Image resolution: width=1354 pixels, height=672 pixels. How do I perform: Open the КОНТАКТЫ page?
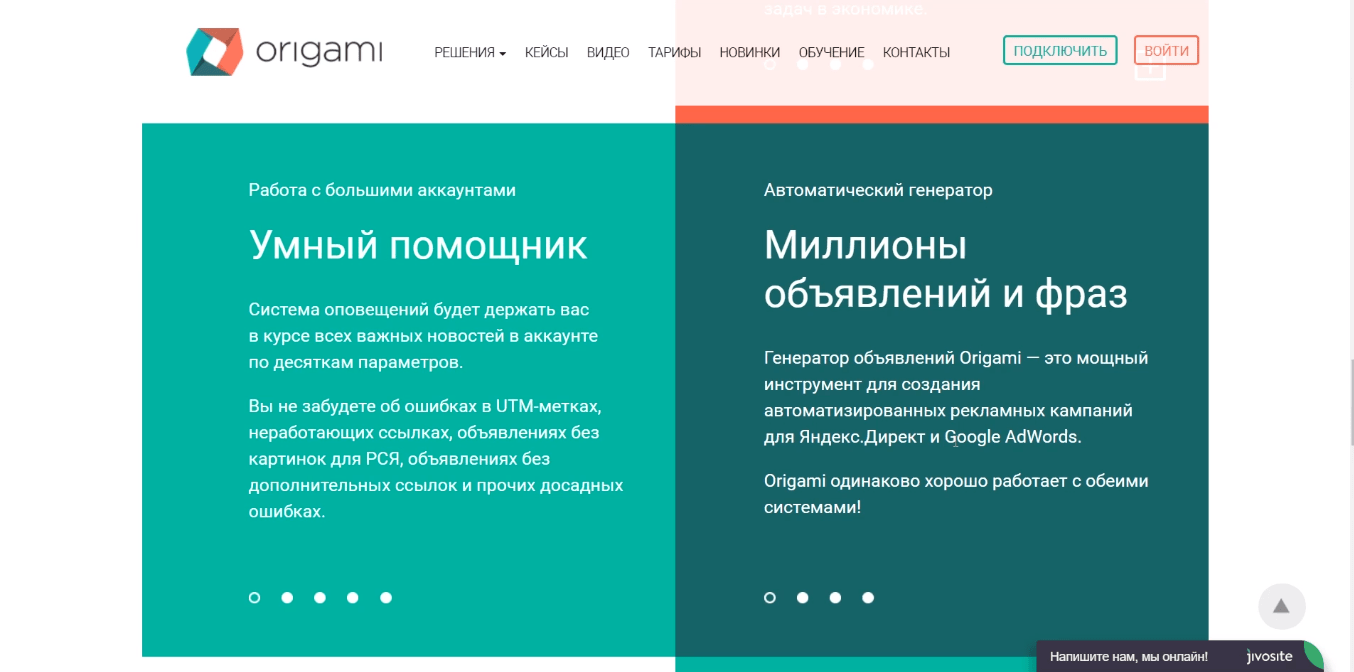(916, 53)
